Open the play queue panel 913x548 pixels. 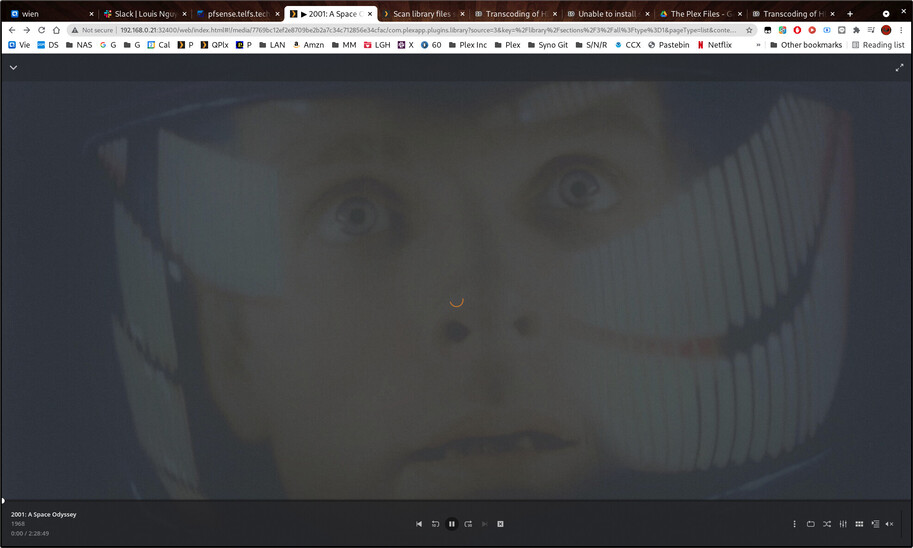(x=875, y=524)
